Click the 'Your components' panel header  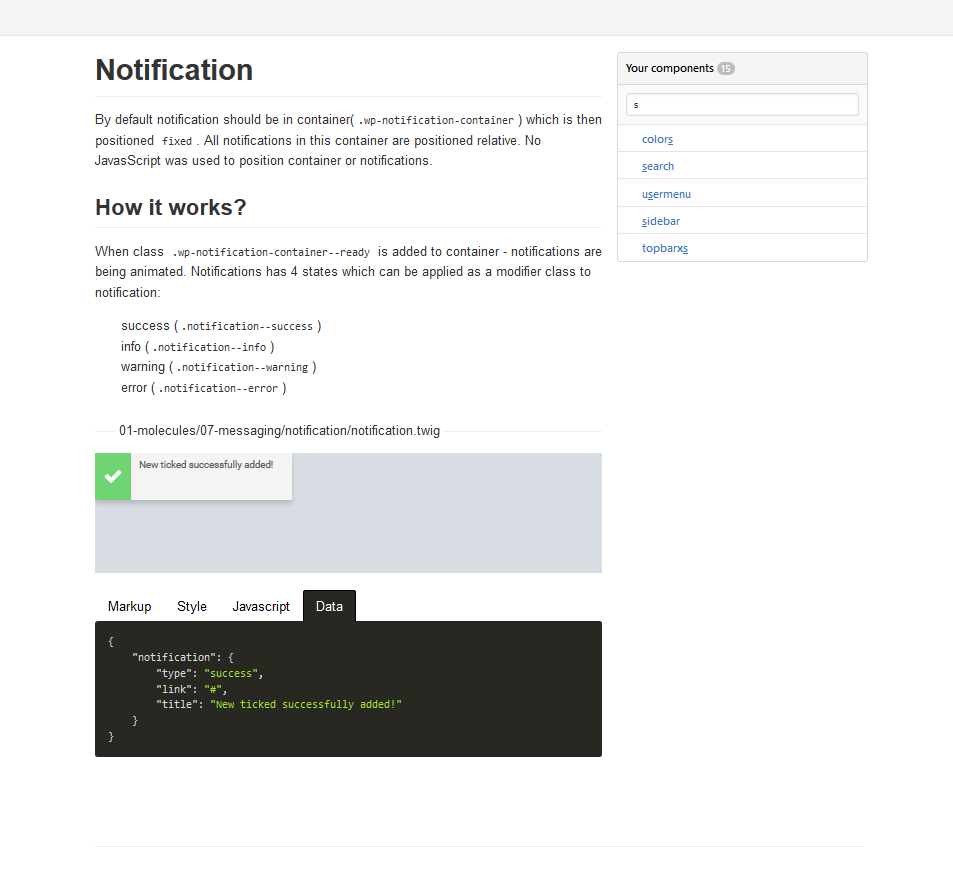669,68
